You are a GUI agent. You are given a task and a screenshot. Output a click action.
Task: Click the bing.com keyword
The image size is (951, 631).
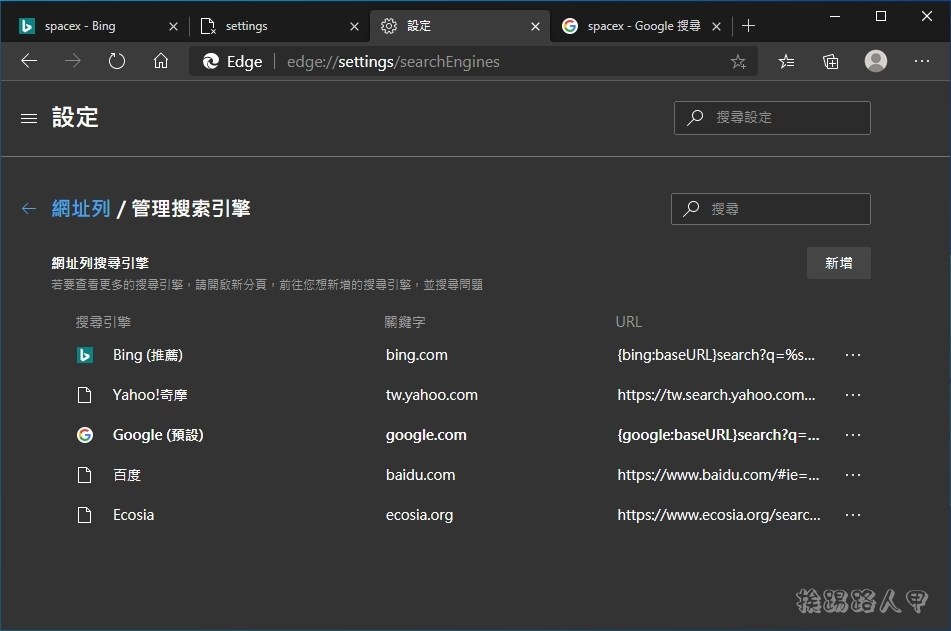[x=417, y=355]
